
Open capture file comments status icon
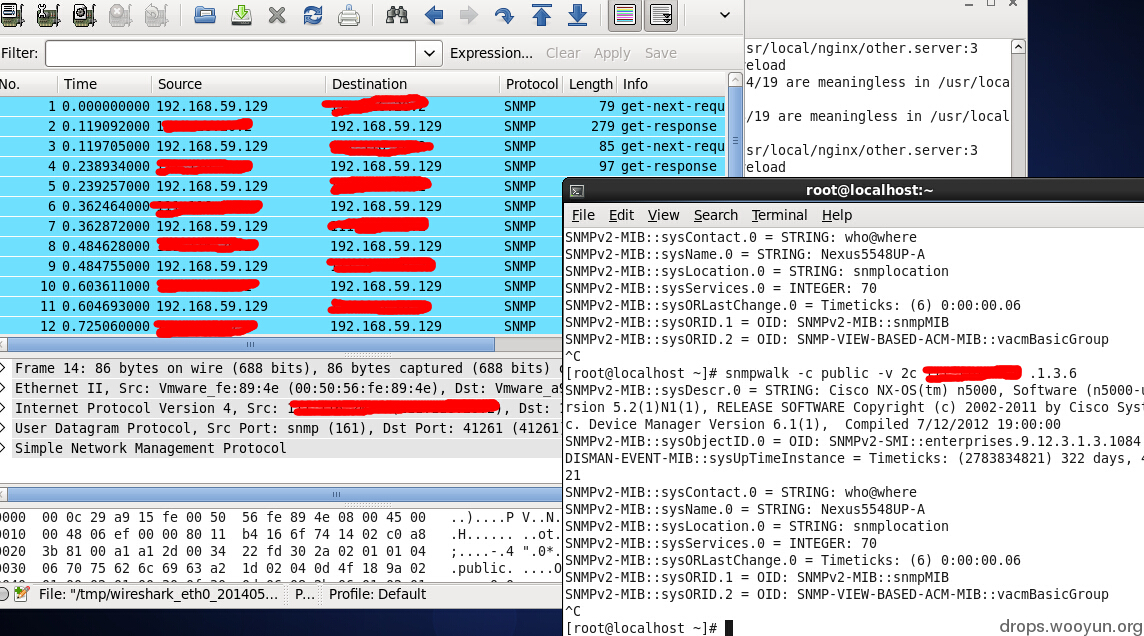click(x=22, y=594)
